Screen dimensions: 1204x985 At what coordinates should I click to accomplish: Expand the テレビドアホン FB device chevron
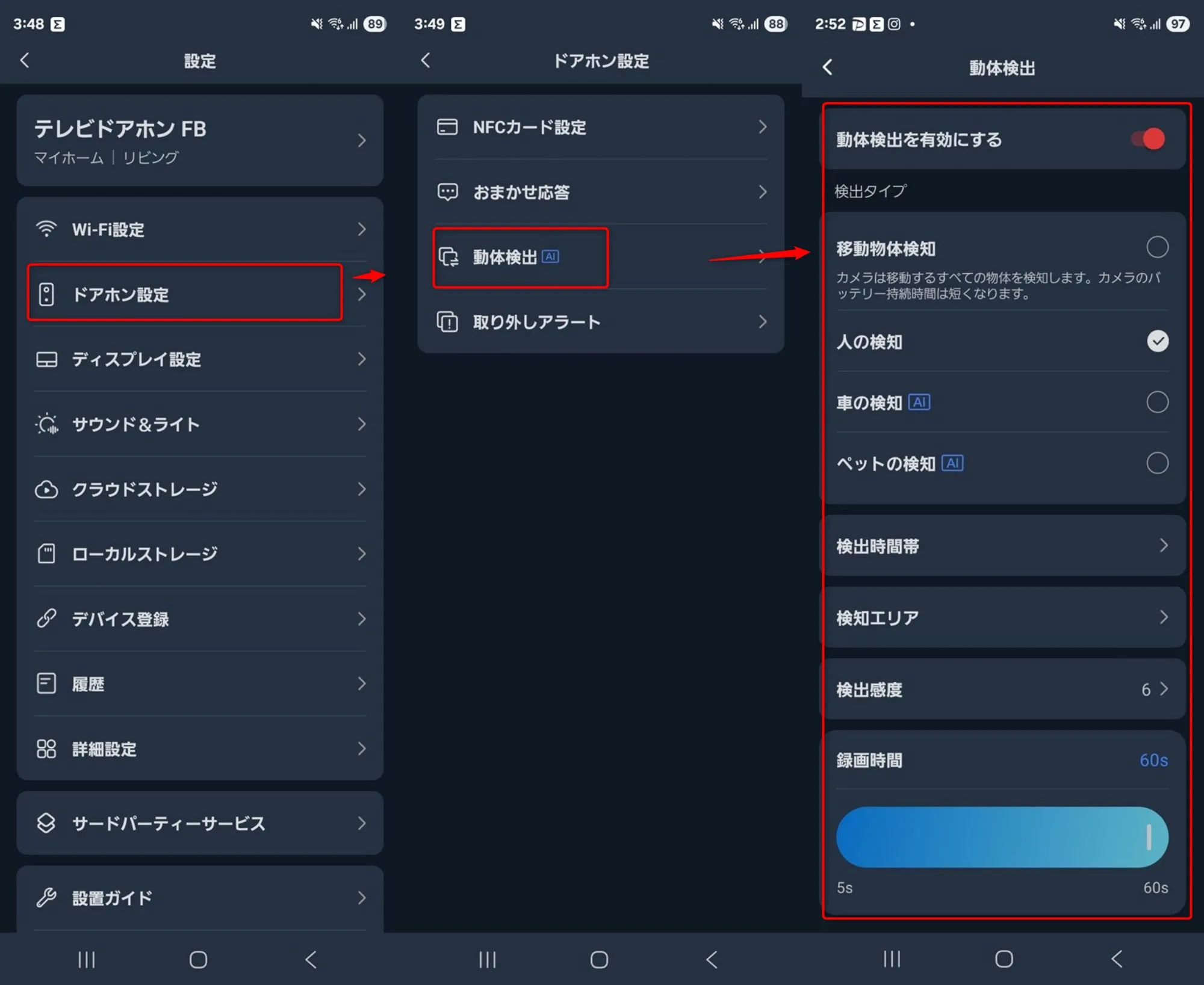(x=361, y=140)
